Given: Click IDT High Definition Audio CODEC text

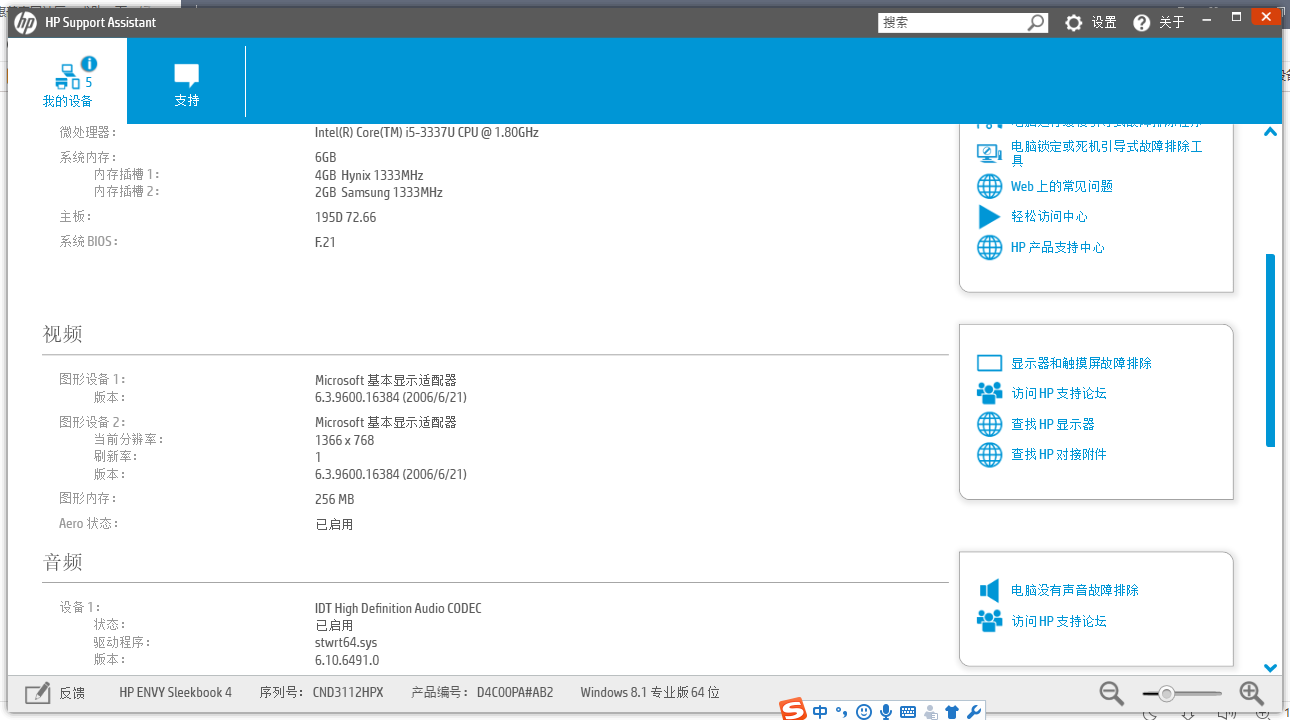Looking at the screenshot, I should 398,608.
